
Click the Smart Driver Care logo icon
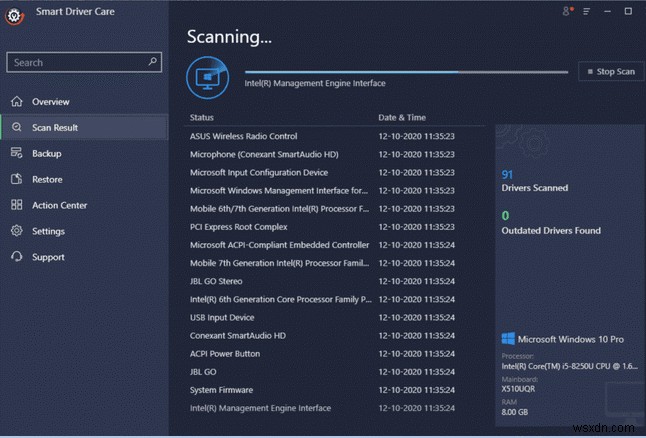[x=14, y=19]
